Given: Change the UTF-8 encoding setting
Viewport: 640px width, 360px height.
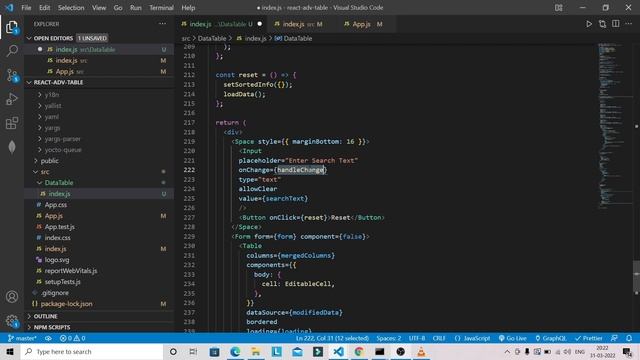Looking at the screenshot, I should (x=417, y=338).
